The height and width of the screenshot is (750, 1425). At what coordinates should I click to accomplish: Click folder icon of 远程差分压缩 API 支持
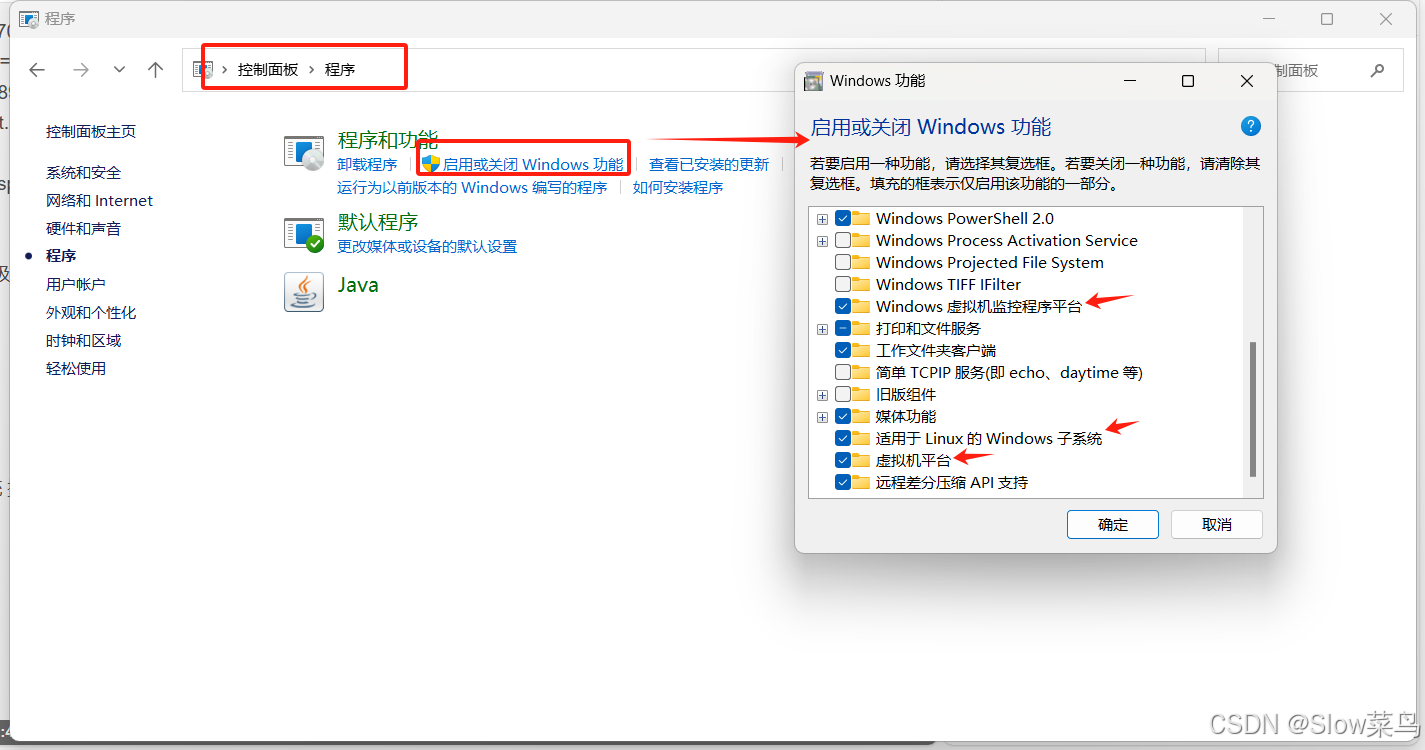click(x=861, y=482)
